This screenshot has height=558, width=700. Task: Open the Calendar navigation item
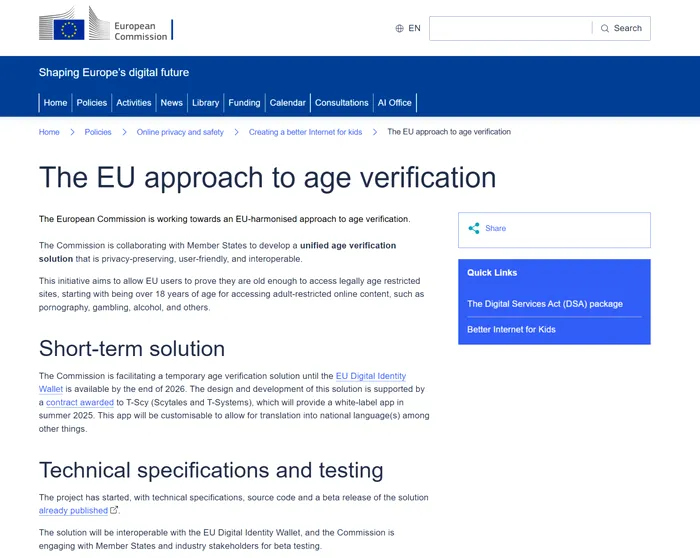288,103
